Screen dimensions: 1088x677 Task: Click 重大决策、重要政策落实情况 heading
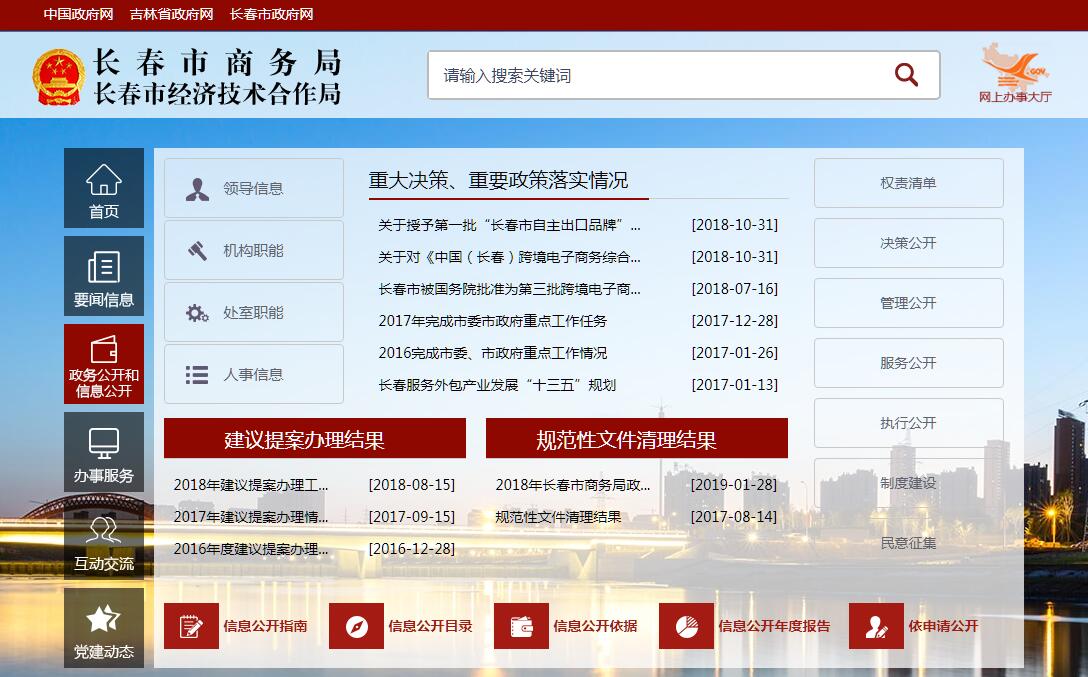coord(498,180)
